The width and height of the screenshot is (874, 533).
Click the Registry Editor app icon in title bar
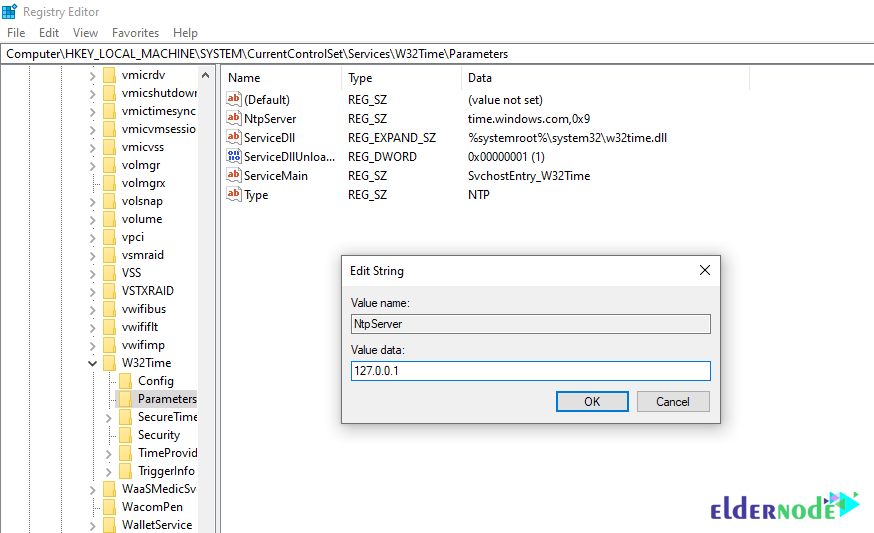9,11
